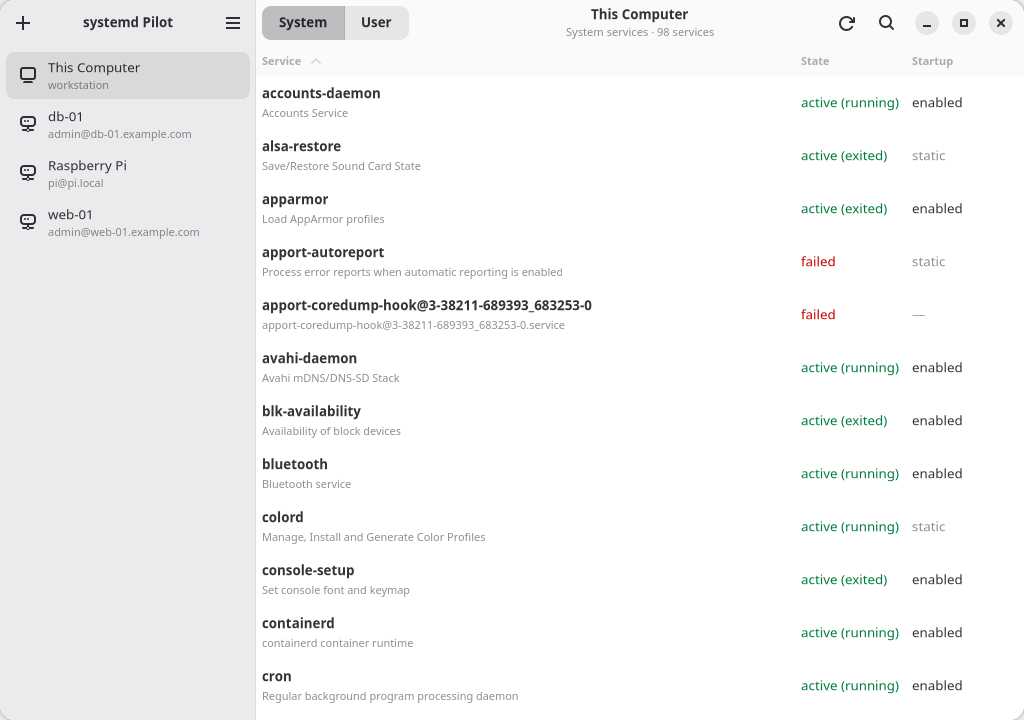Viewport: 1024px width, 720px height.
Task: Click active (running) state of cron
Action: point(850,686)
